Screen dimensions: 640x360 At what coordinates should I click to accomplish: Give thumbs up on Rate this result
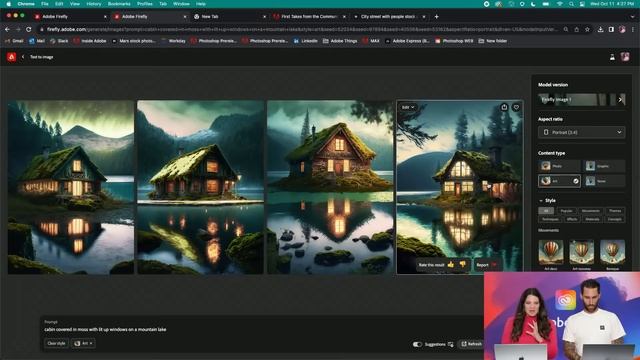(451, 264)
